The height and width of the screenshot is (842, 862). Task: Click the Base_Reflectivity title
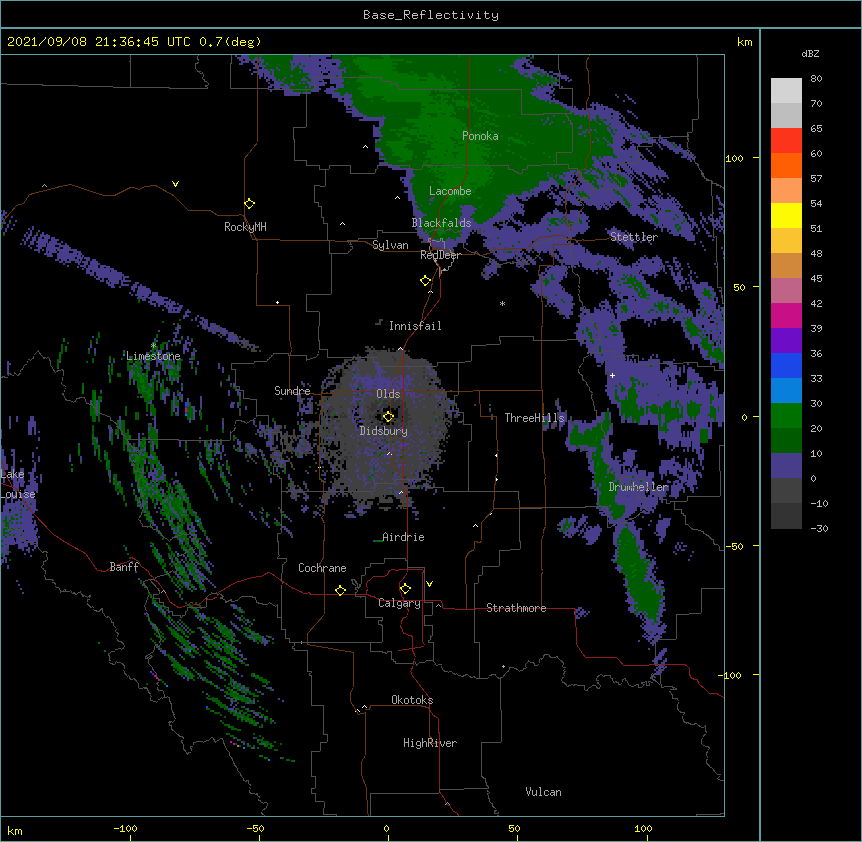(431, 15)
